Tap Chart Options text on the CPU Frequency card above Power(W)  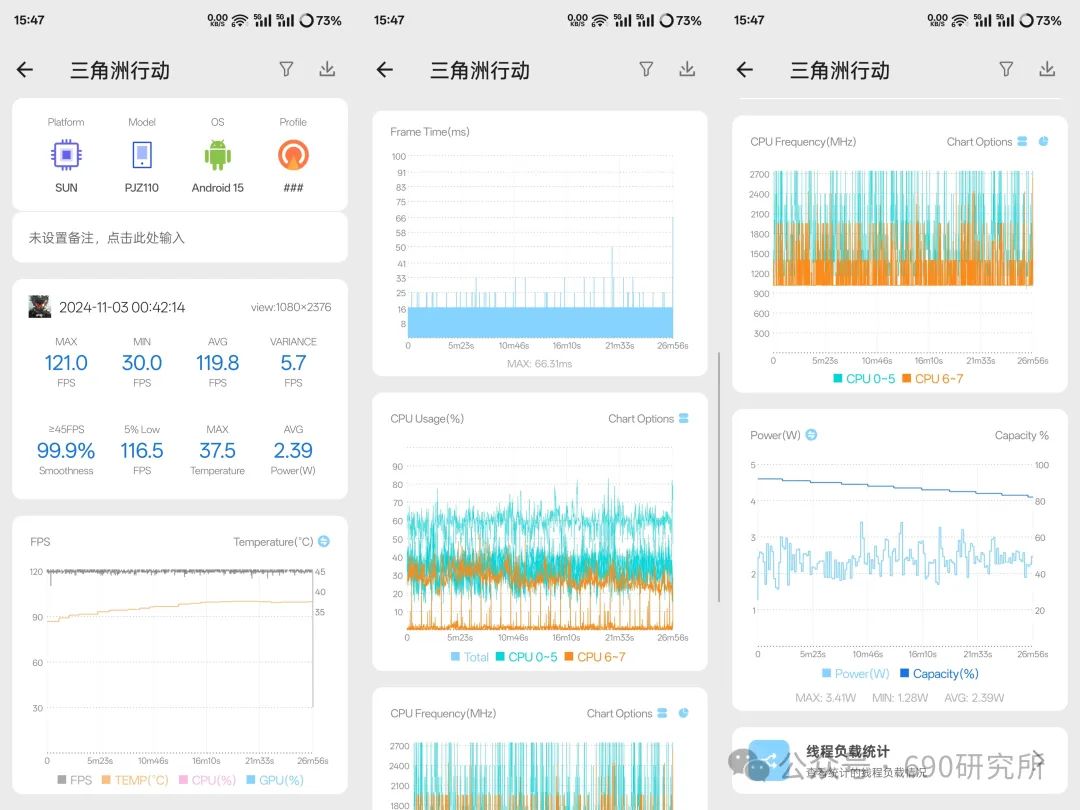979,141
